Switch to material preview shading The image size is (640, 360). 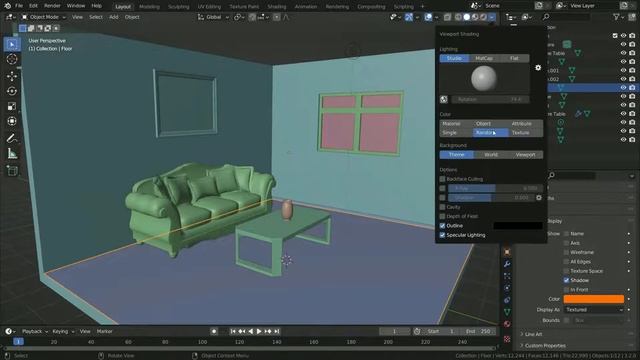click(x=475, y=17)
